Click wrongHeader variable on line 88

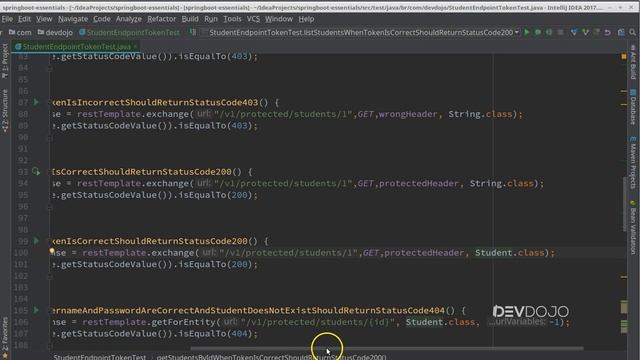pos(408,114)
